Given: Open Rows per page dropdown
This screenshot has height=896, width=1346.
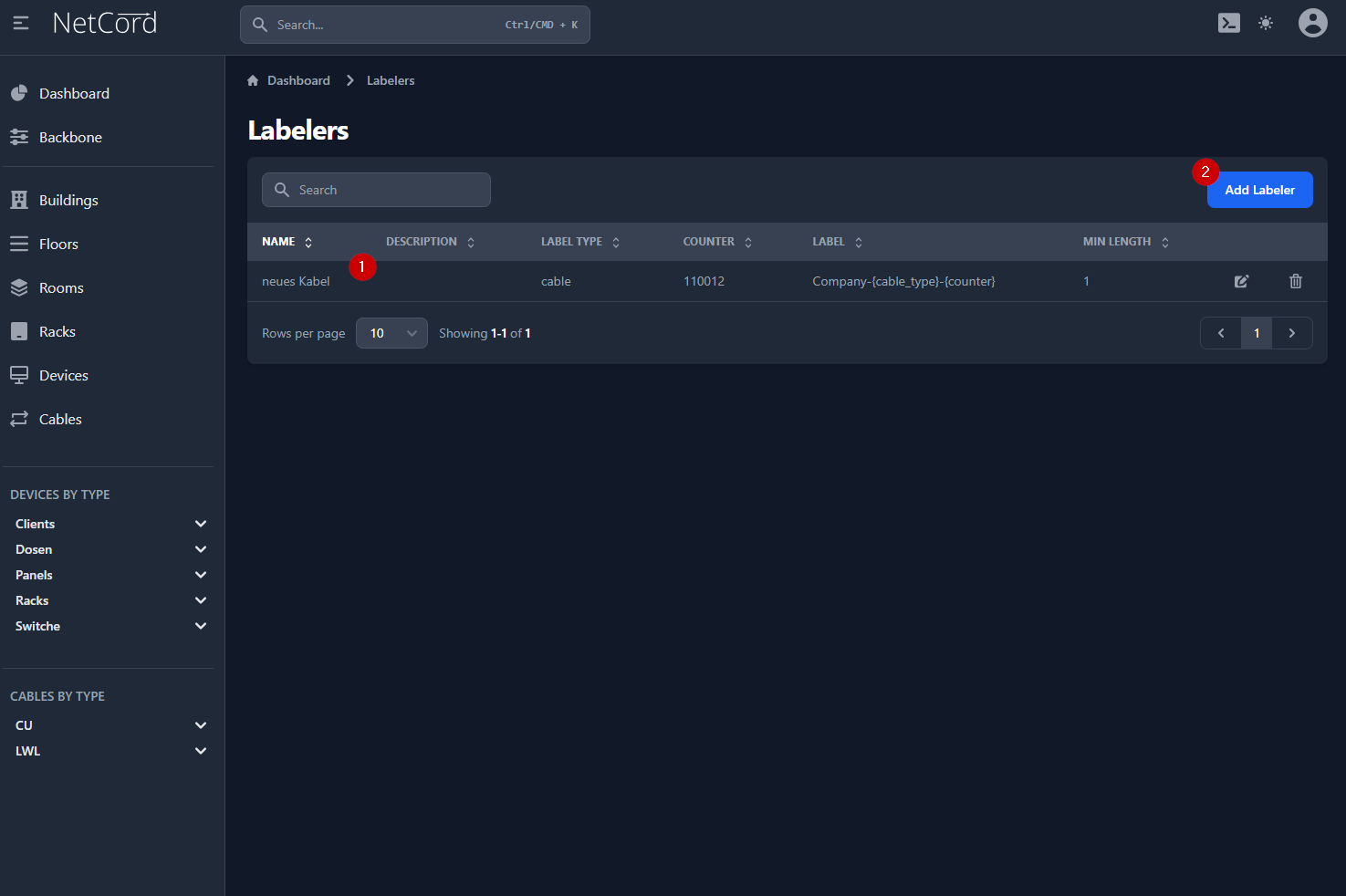Looking at the screenshot, I should (391, 333).
